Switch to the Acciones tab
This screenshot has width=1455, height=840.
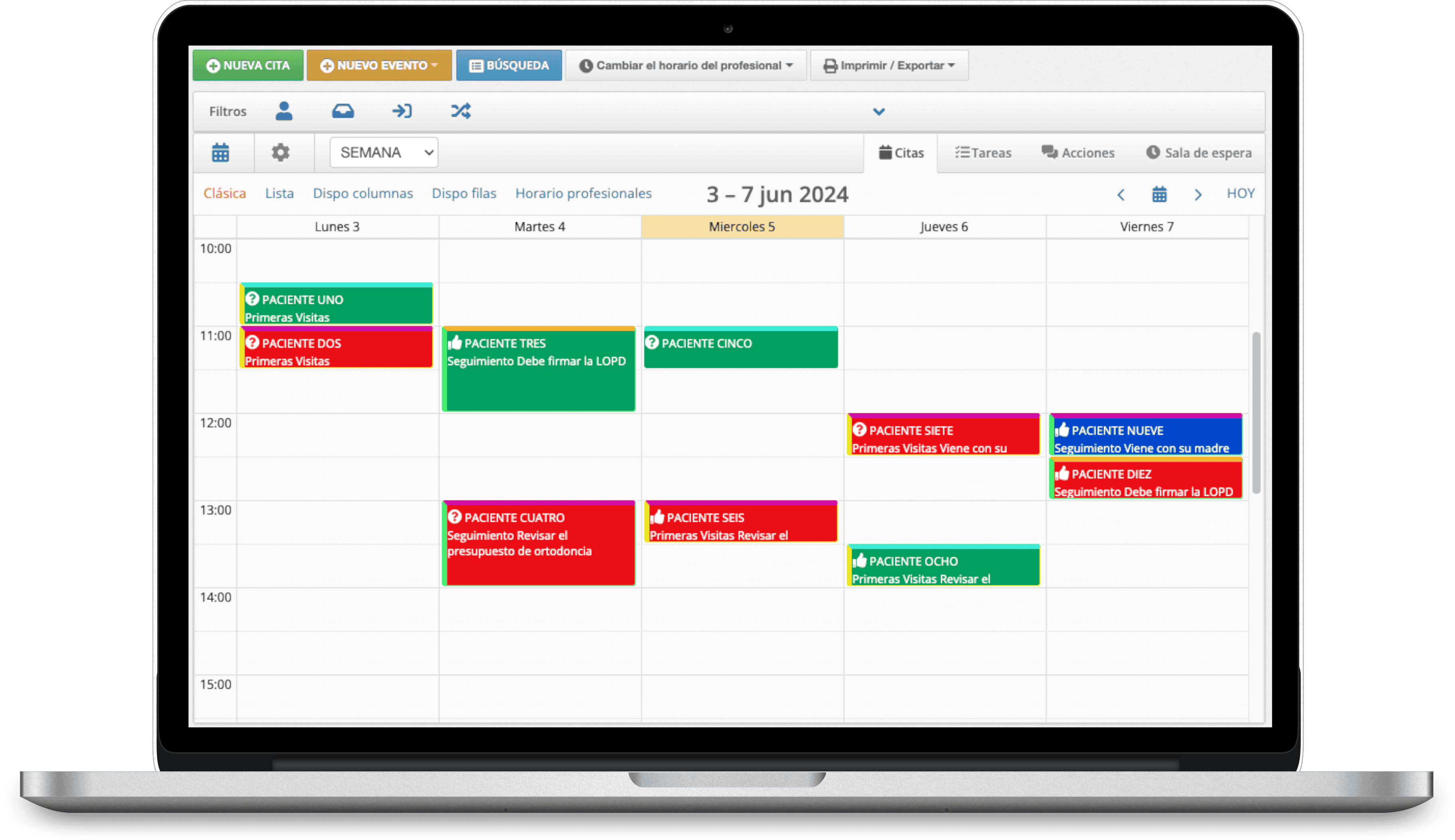(1077, 153)
